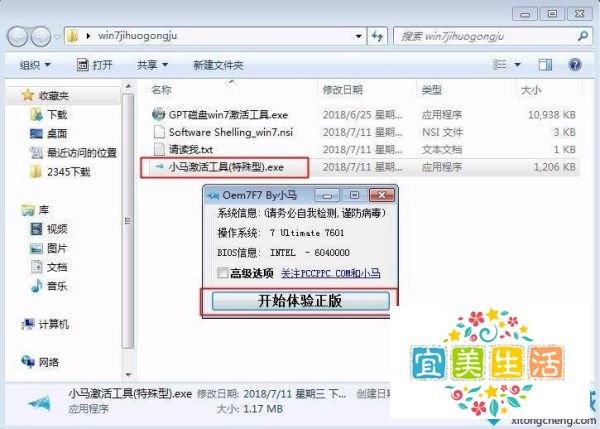Select GPT磁盘win7激活工具.exe file
This screenshot has width=600, height=429.
tap(228, 114)
